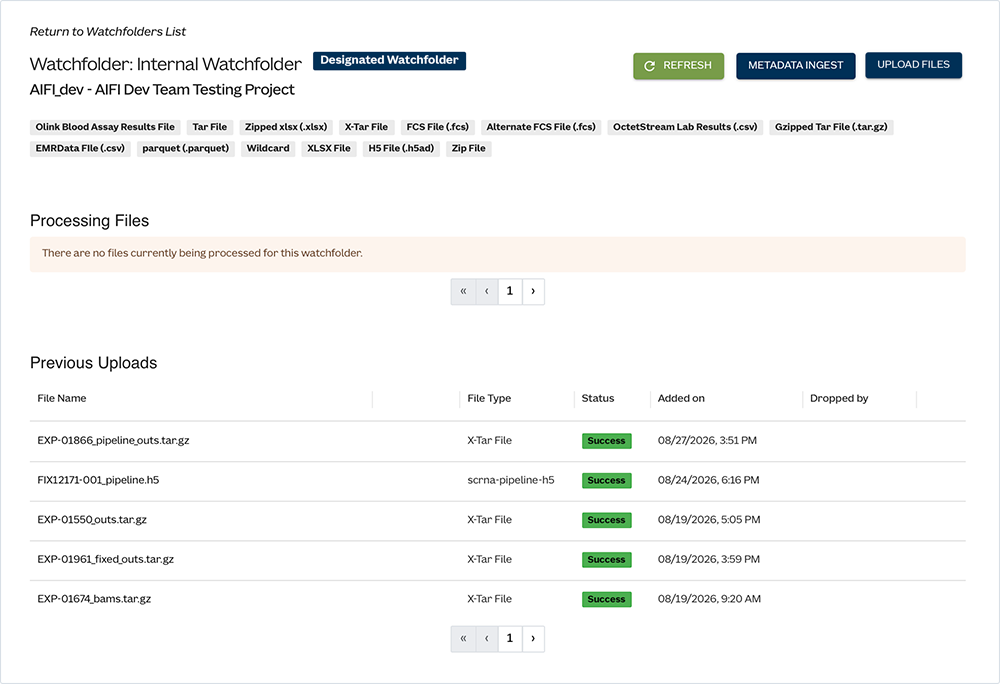
Task: Click the Designated Watchfolder badge
Action: point(389,61)
